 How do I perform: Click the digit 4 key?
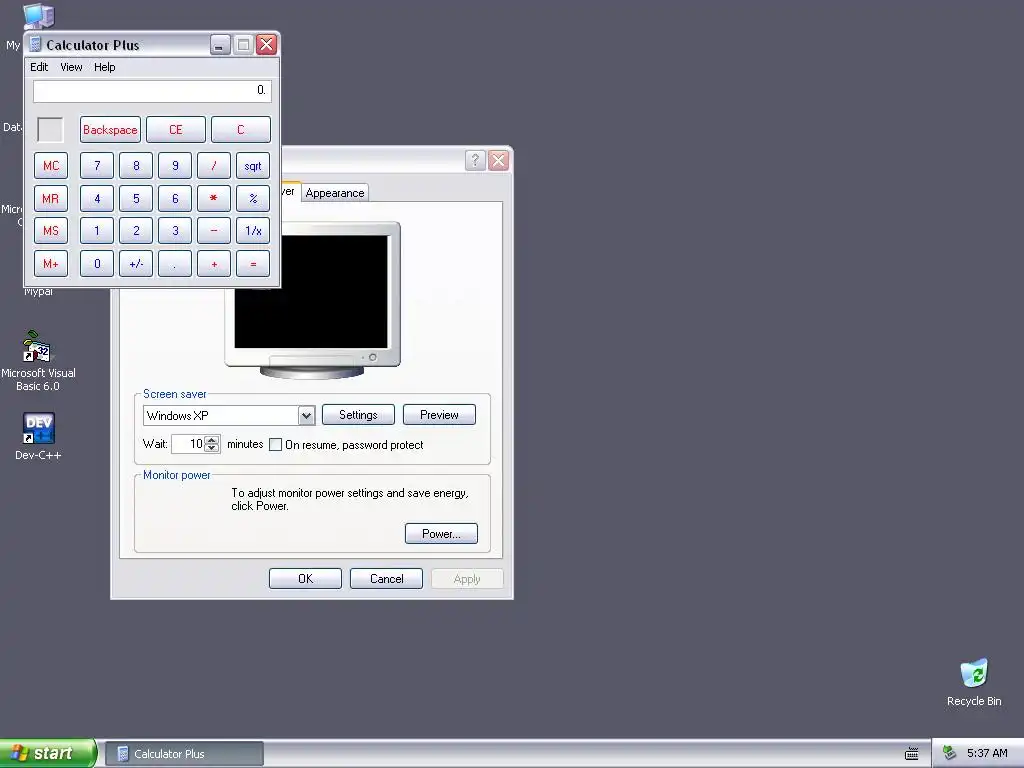[x=97, y=199]
